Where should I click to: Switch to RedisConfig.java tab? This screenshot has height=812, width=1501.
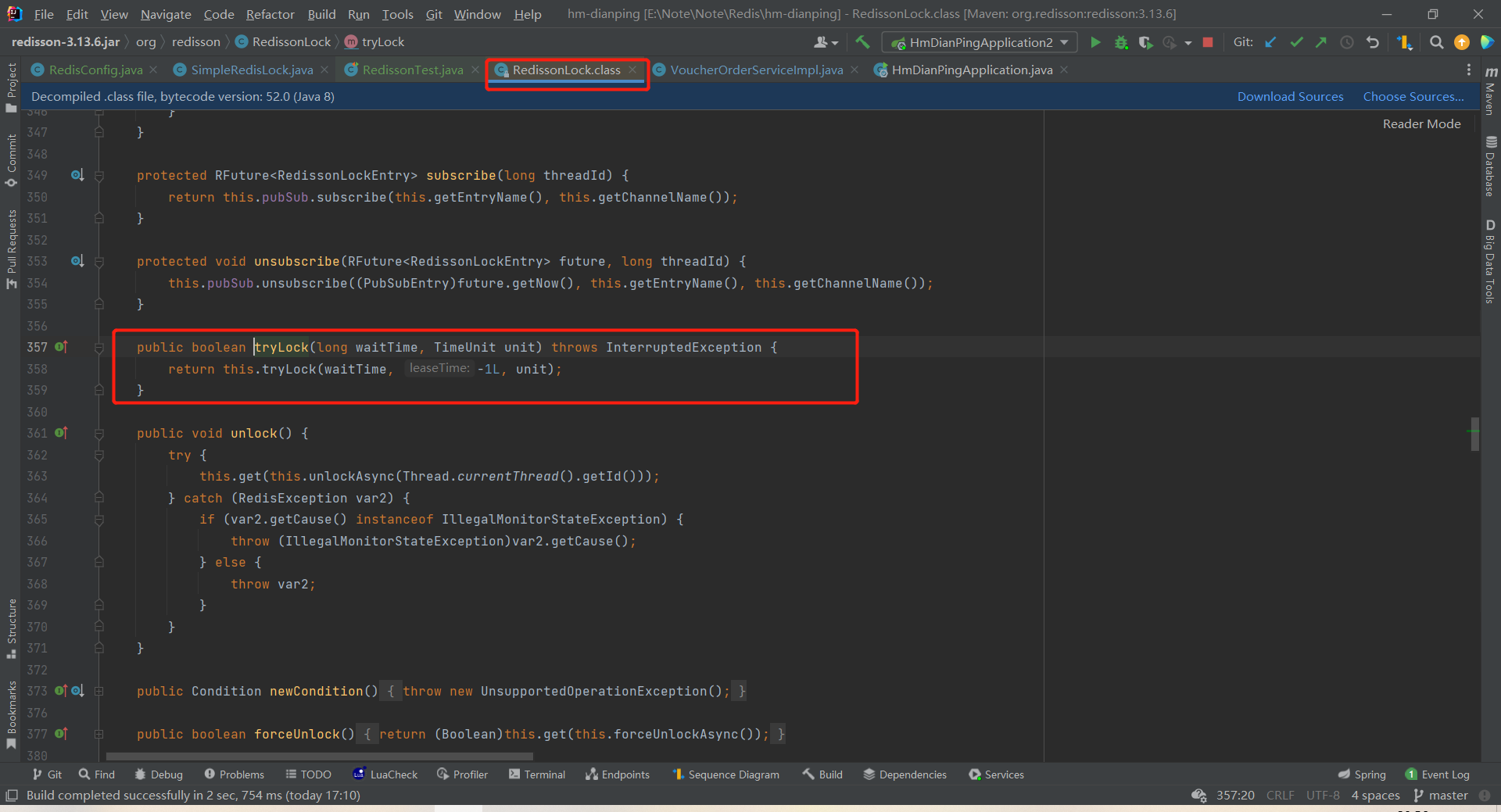click(95, 70)
